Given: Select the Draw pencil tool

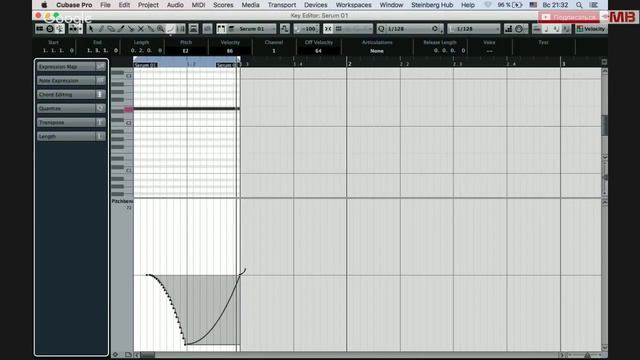Looking at the screenshot, I should 101,29.
